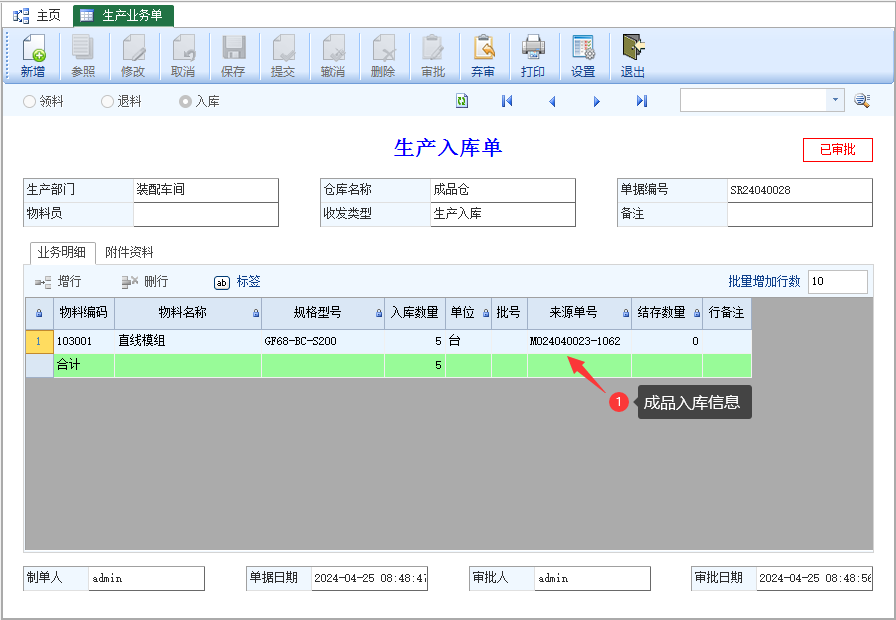Click the 审批人 field admin
The image size is (896, 620).
point(592,578)
